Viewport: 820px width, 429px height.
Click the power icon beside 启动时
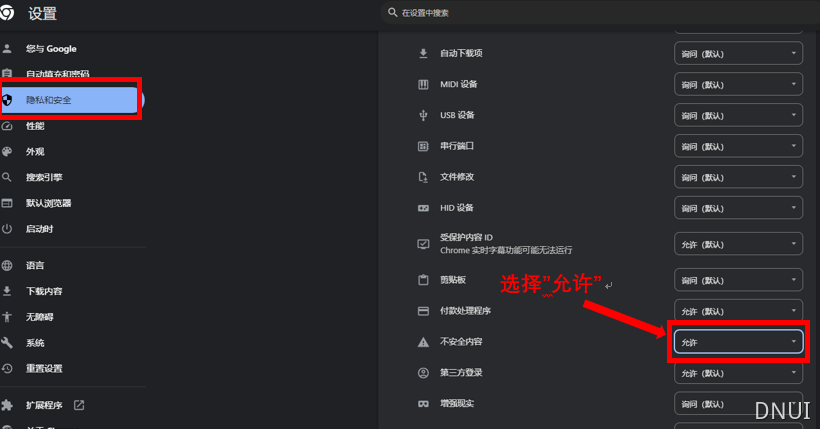[7, 229]
